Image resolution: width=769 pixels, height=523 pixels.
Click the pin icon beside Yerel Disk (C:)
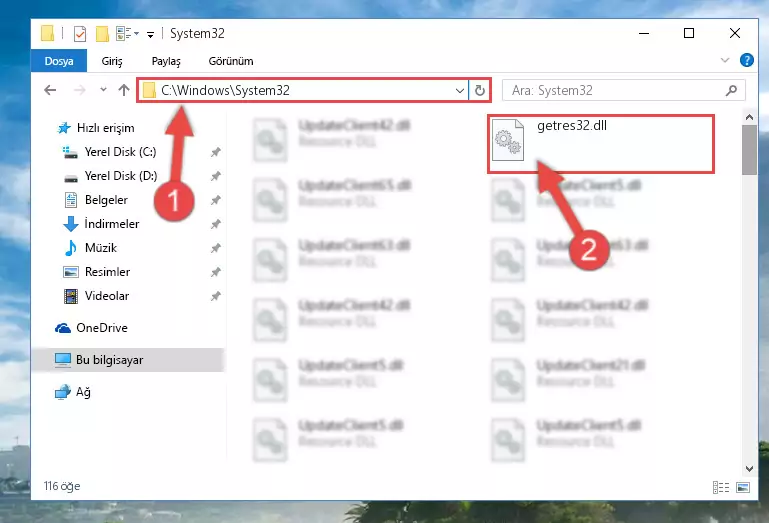point(215,153)
